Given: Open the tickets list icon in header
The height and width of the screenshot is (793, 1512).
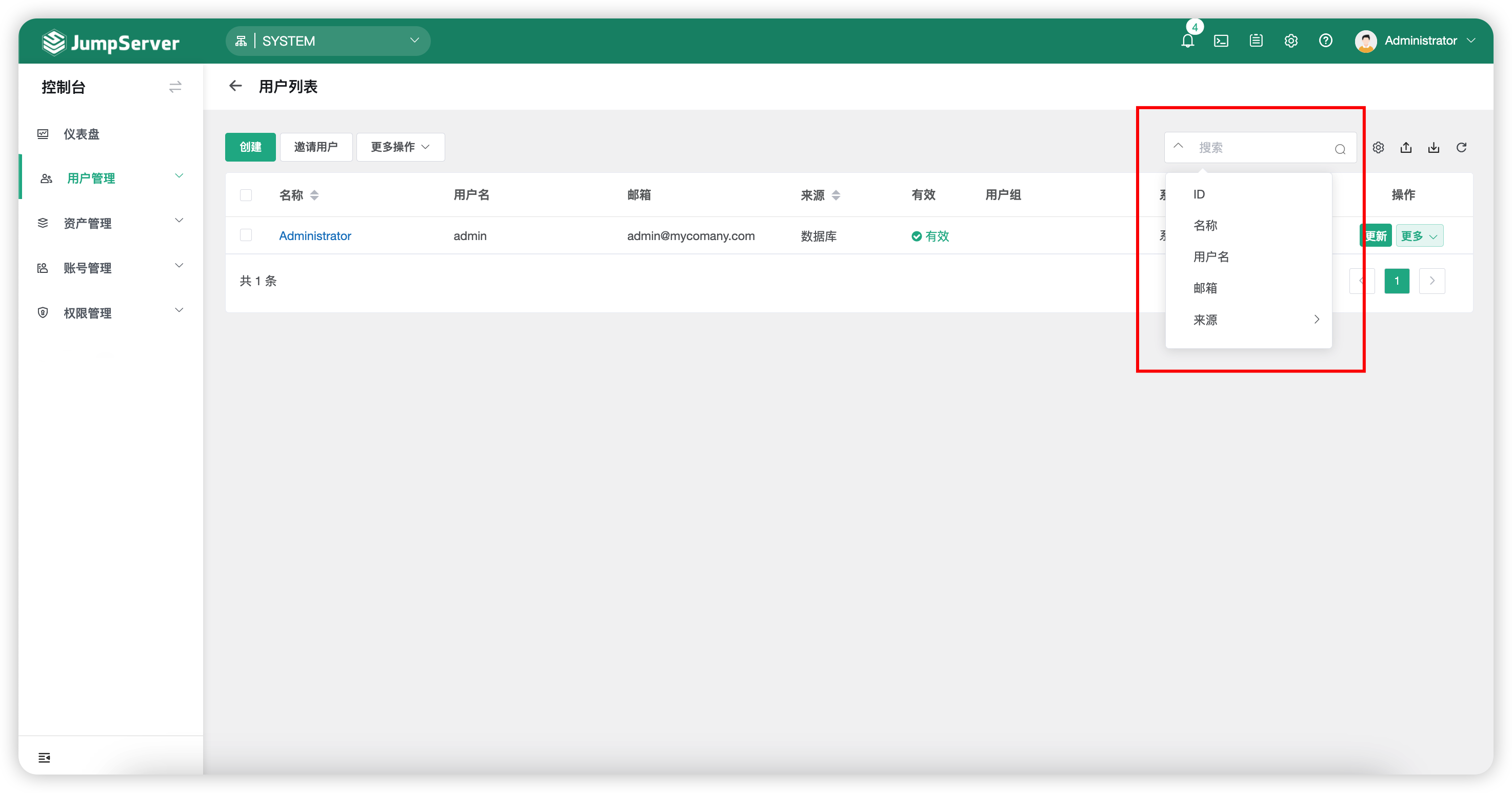Looking at the screenshot, I should [1256, 41].
